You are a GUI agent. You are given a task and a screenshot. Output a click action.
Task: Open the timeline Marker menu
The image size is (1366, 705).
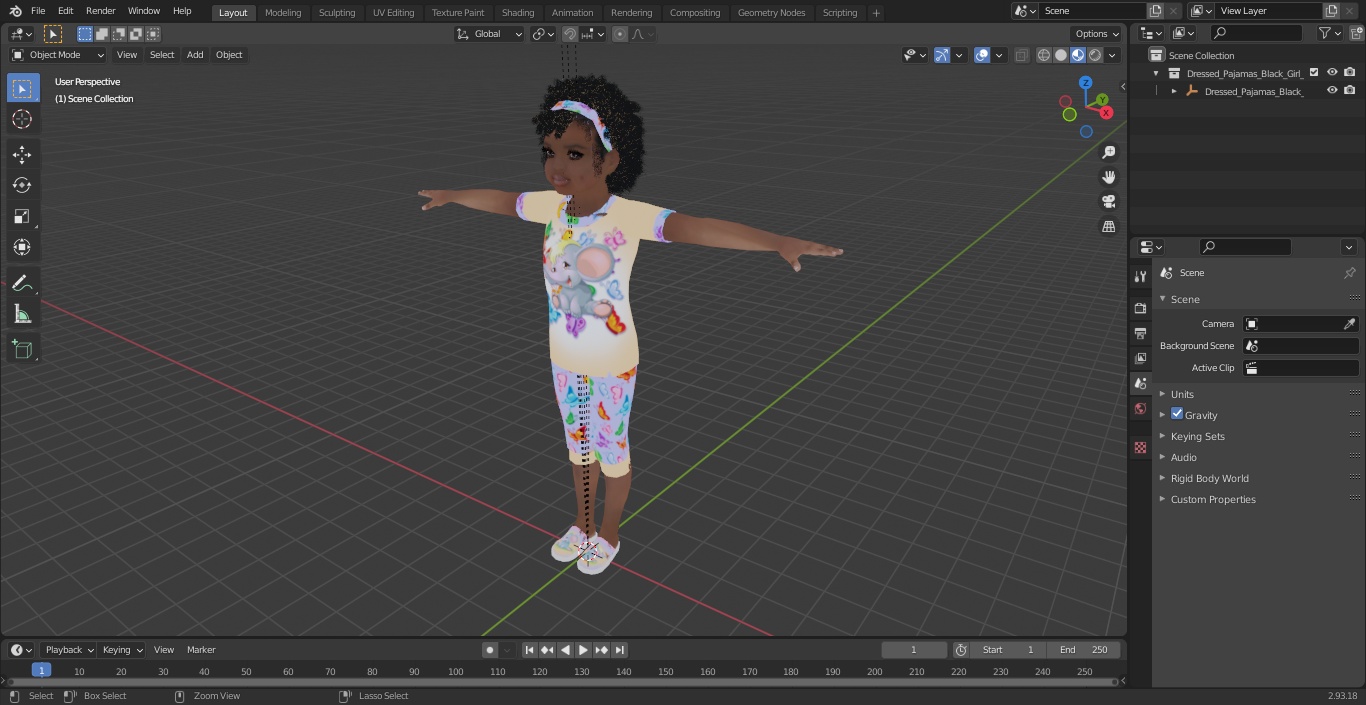coord(201,650)
